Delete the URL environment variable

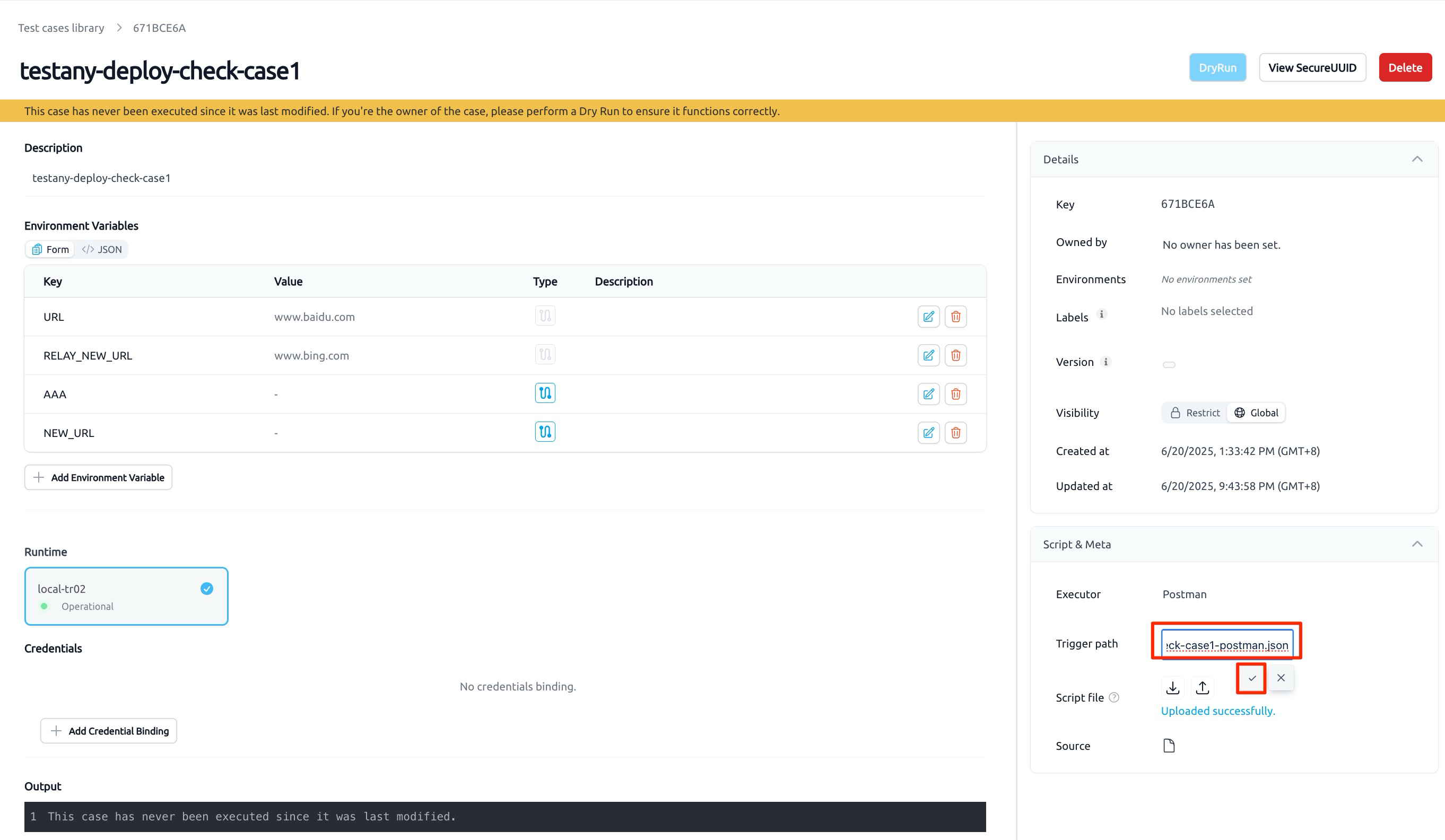(x=955, y=317)
